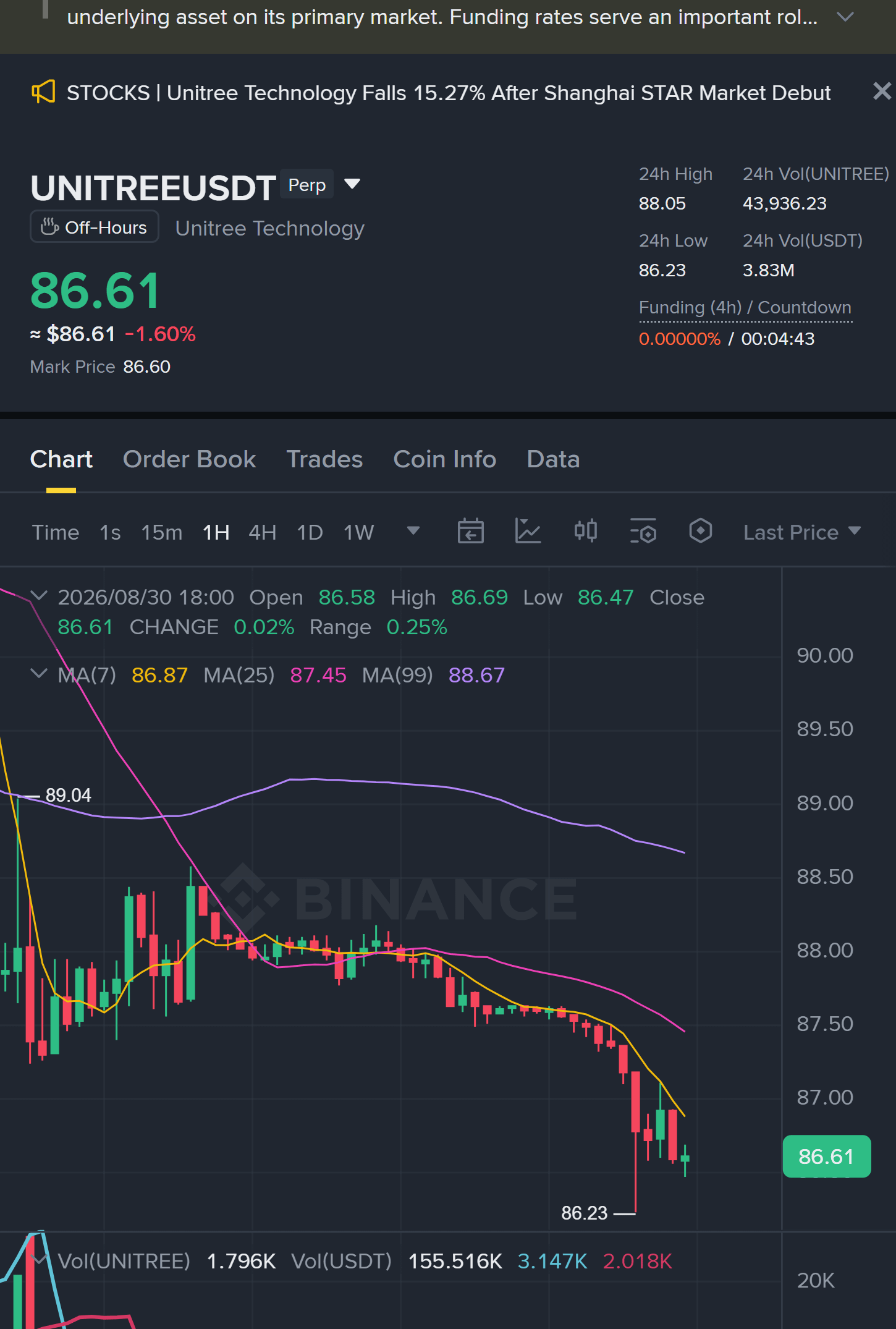This screenshot has height=1329, width=896.
Task: Click the volume MA value 3.147K
Action: click(x=552, y=1261)
